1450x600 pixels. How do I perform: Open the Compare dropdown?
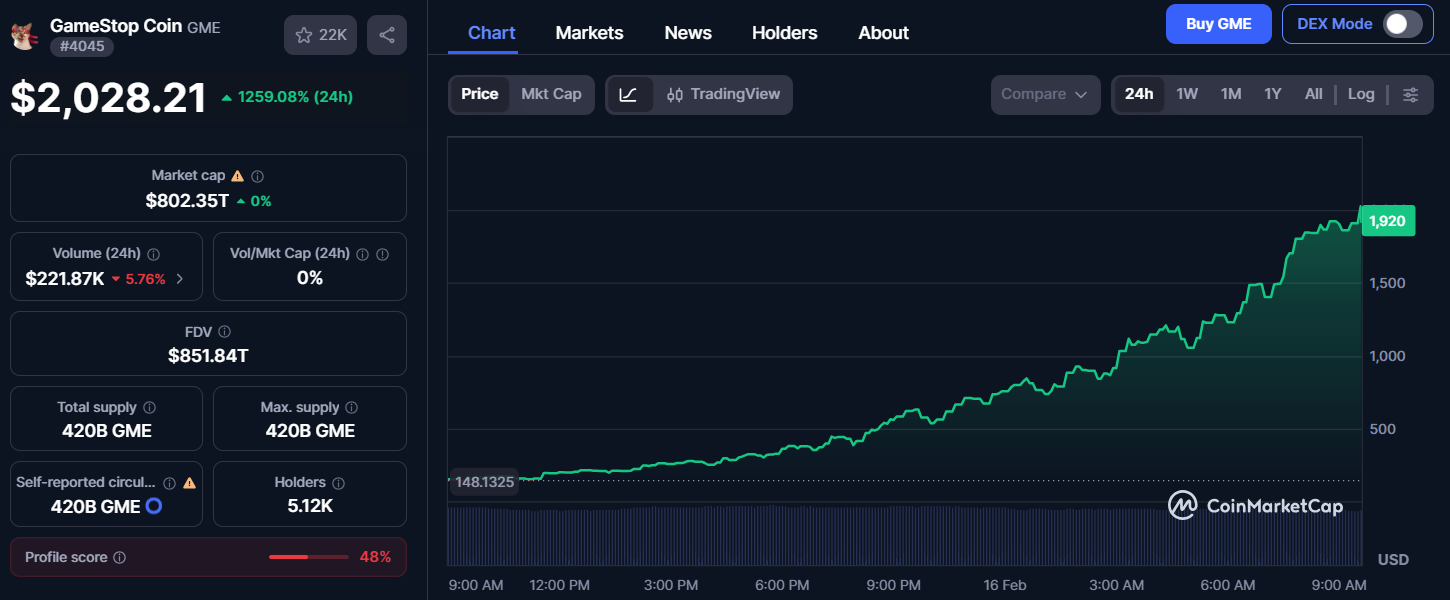tap(1045, 94)
